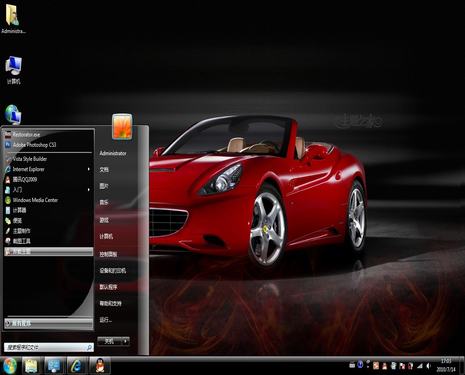Select the globe network icon on desktop
465x375 pixels.
[x=13, y=115]
